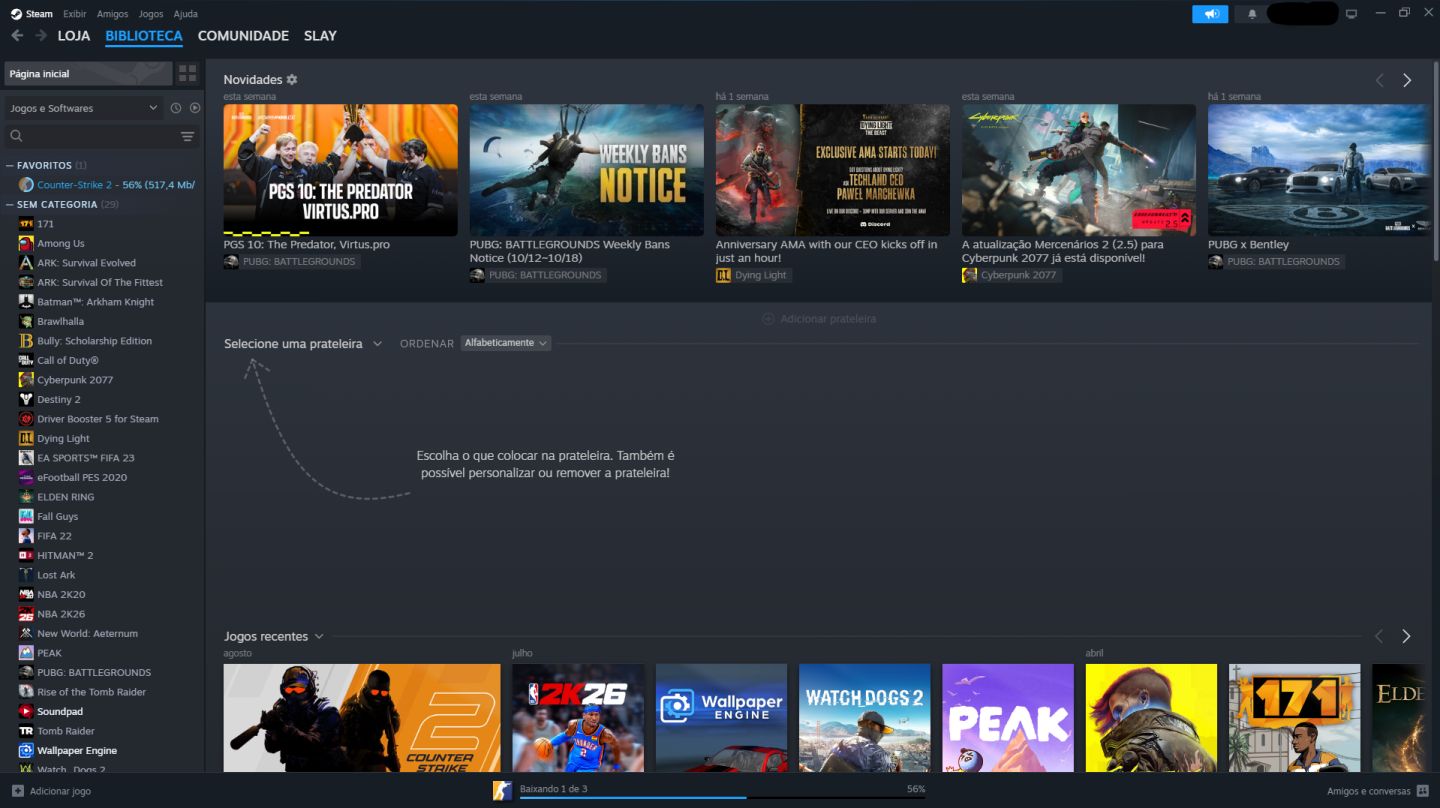Open the Steam menu

tap(32, 14)
